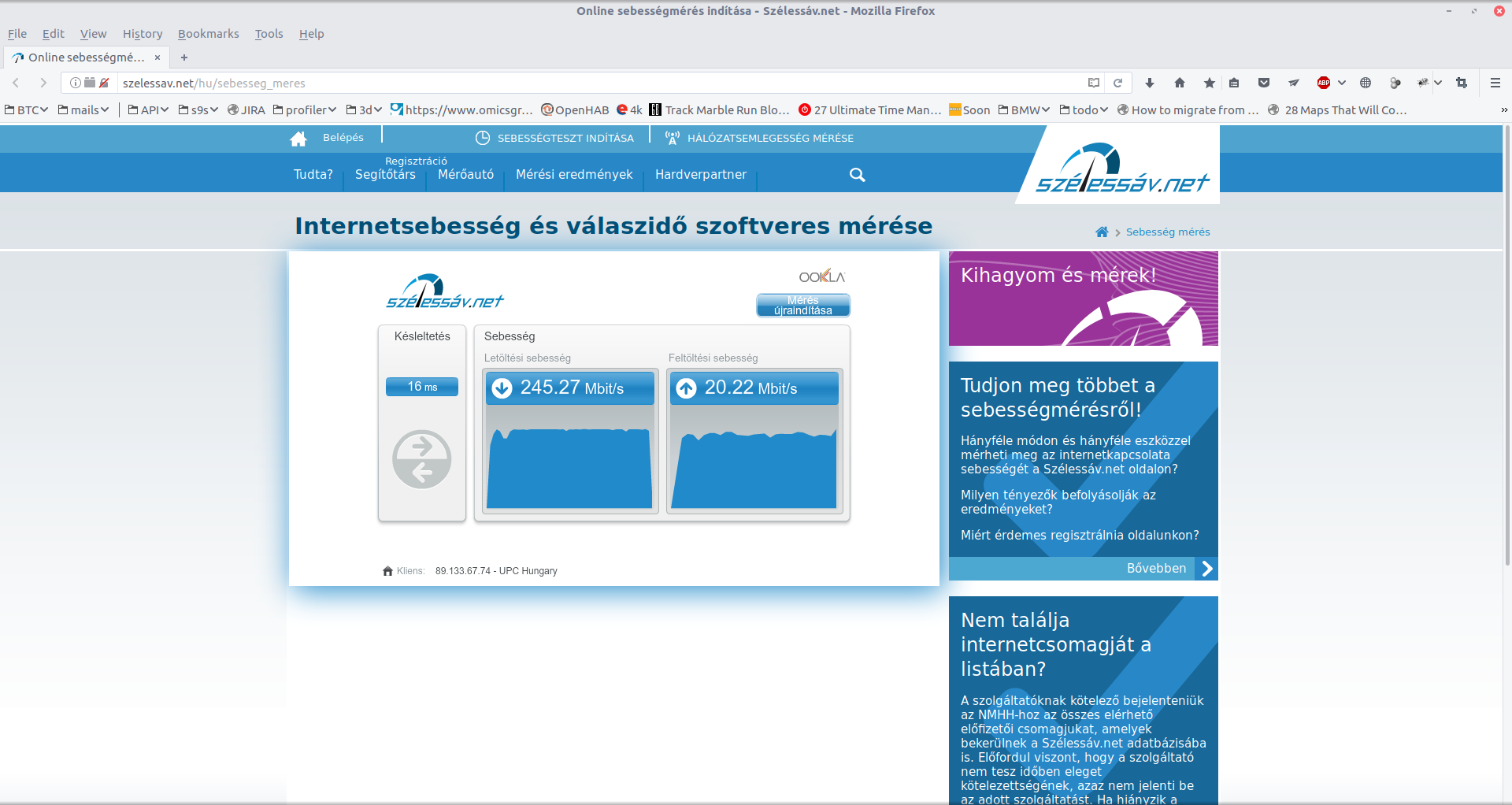
Task: Open the 4k bookmark
Action: click(629, 110)
